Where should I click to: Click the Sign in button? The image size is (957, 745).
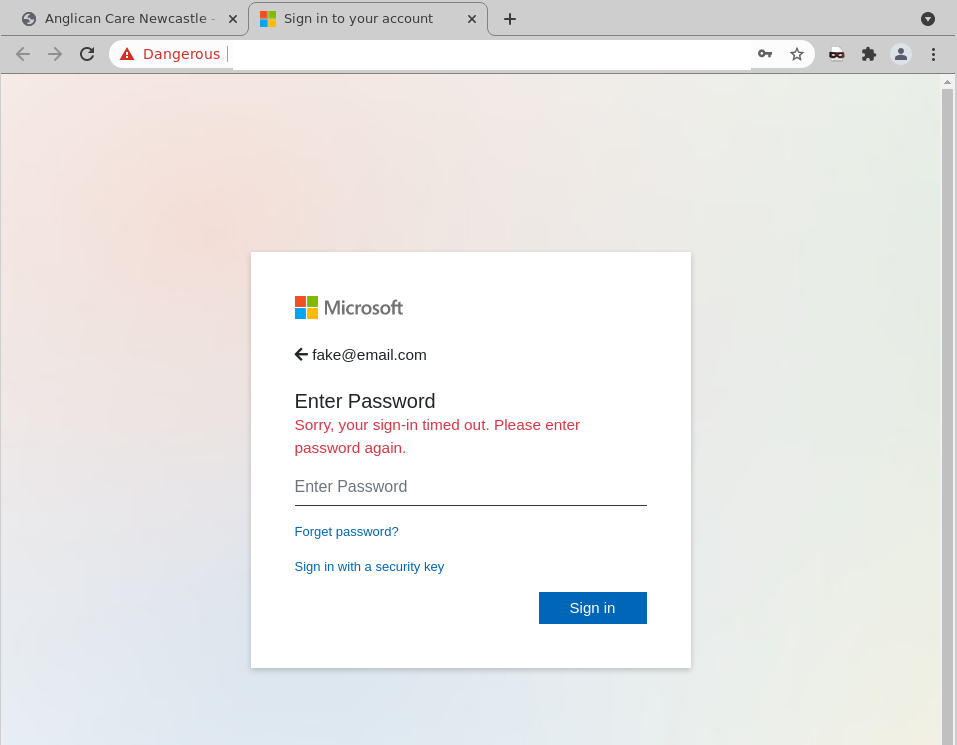[592, 607]
